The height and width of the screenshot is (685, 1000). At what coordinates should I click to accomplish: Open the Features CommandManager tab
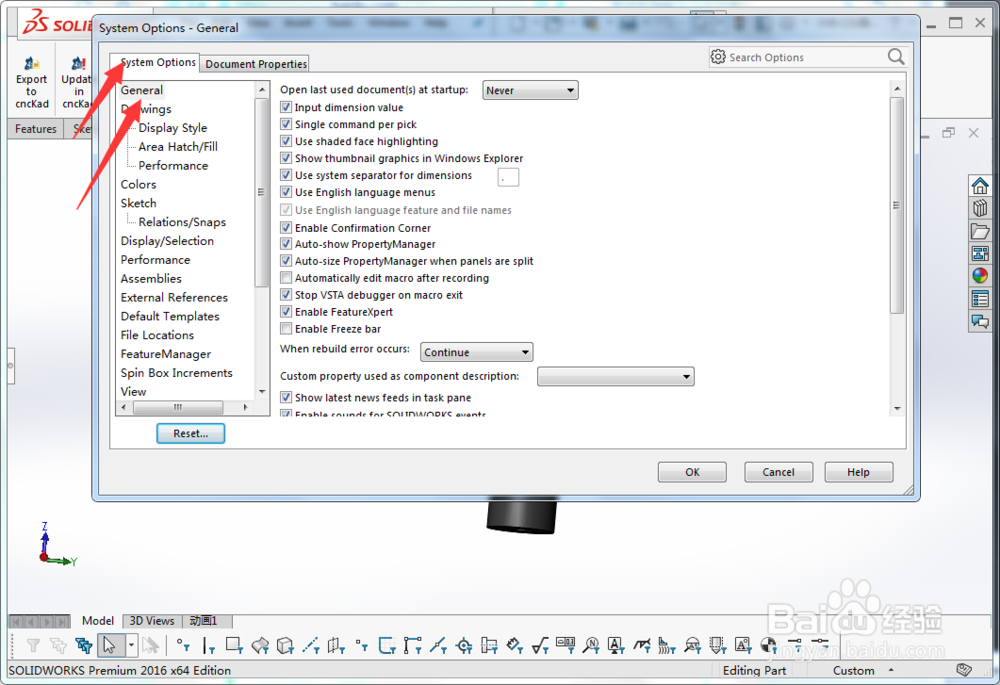[36, 129]
